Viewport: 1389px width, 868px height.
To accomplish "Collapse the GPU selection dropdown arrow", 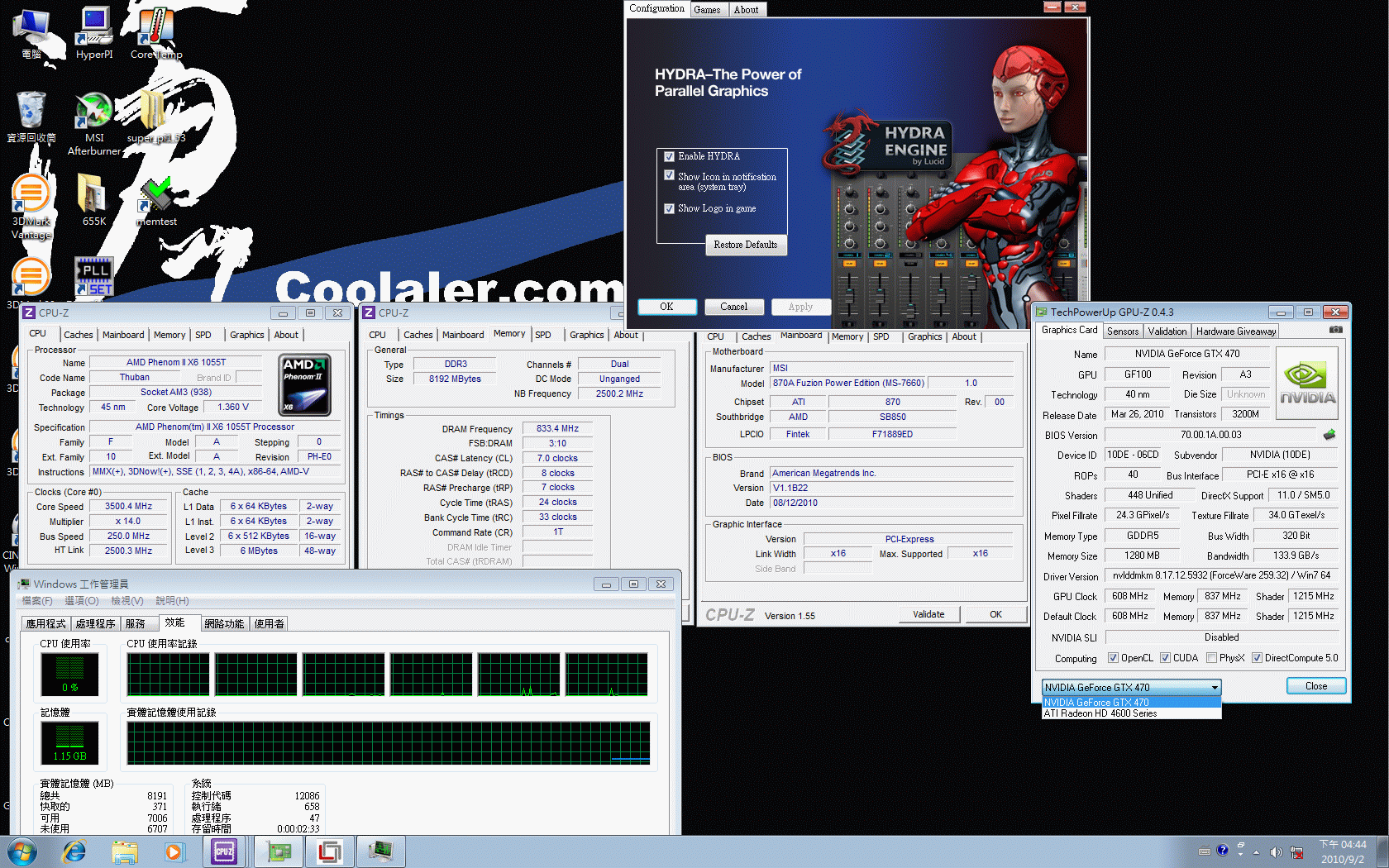I will pyautogui.click(x=1214, y=688).
